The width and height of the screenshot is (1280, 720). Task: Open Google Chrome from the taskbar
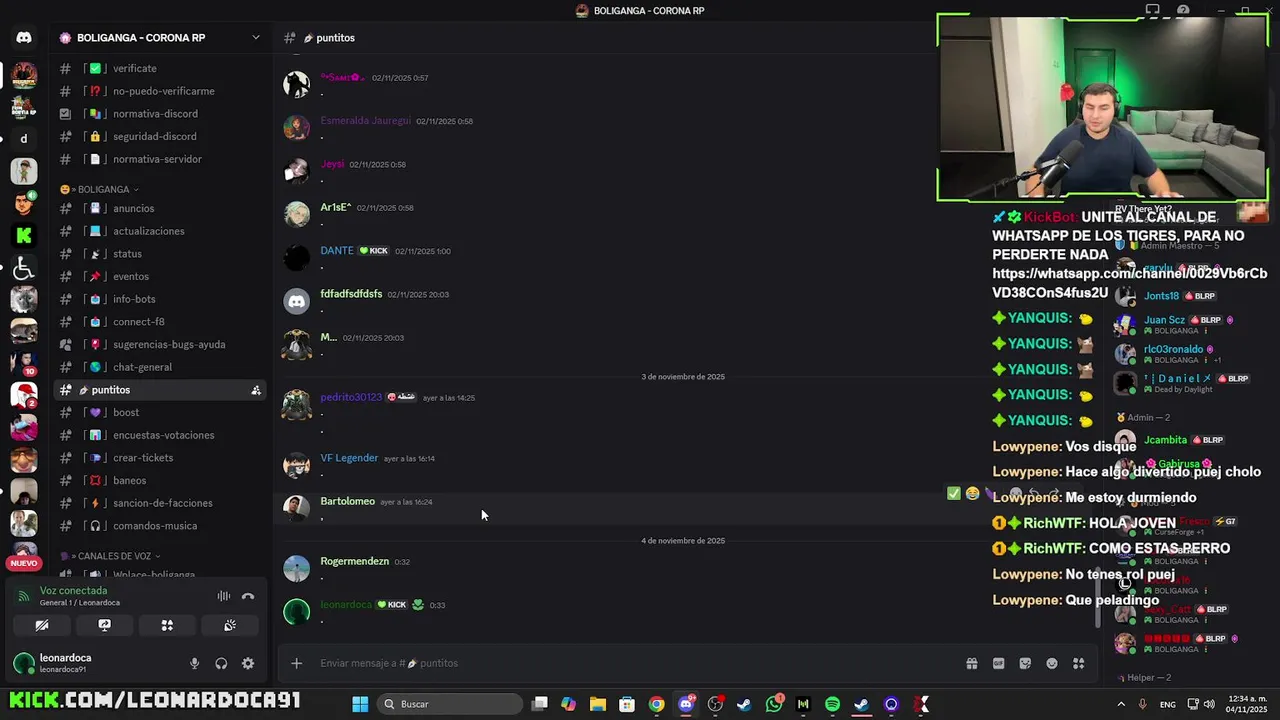tap(656, 704)
